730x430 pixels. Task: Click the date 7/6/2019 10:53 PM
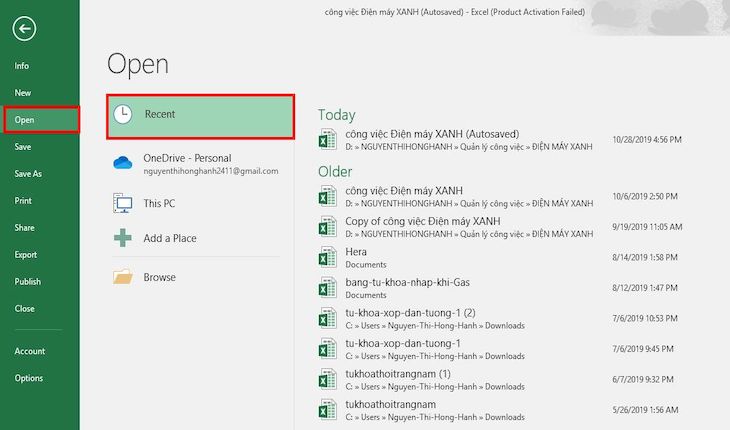(x=645, y=318)
